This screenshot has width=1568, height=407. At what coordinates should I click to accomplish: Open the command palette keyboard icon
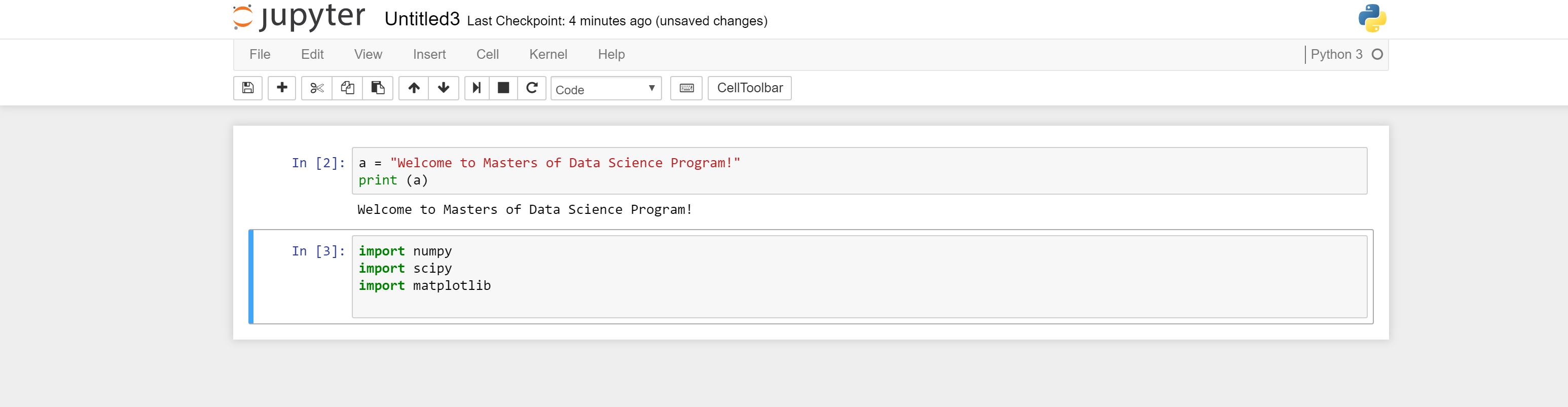(x=686, y=88)
